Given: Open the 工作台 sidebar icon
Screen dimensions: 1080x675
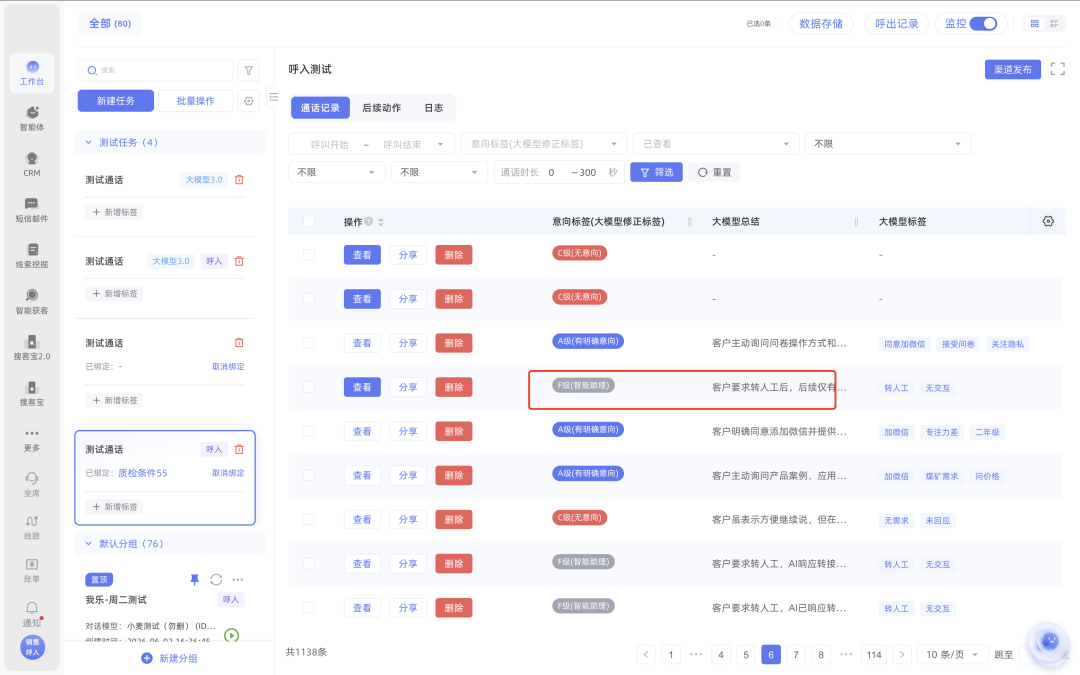Looking at the screenshot, I should click(x=32, y=72).
